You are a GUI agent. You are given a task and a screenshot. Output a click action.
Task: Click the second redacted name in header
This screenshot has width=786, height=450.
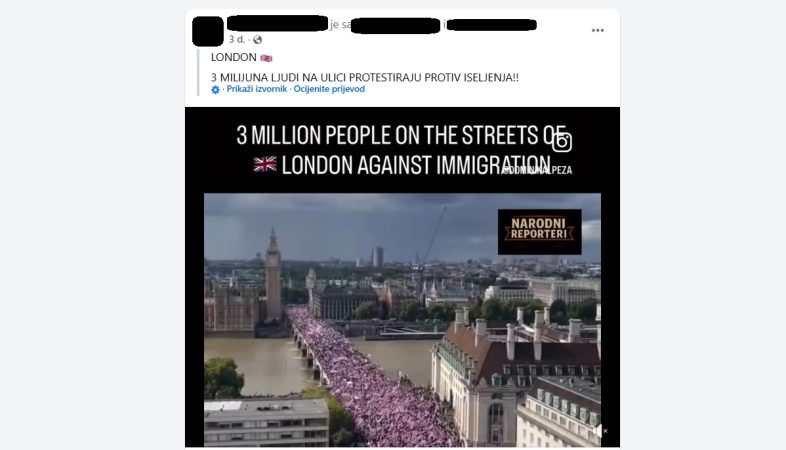pos(396,25)
